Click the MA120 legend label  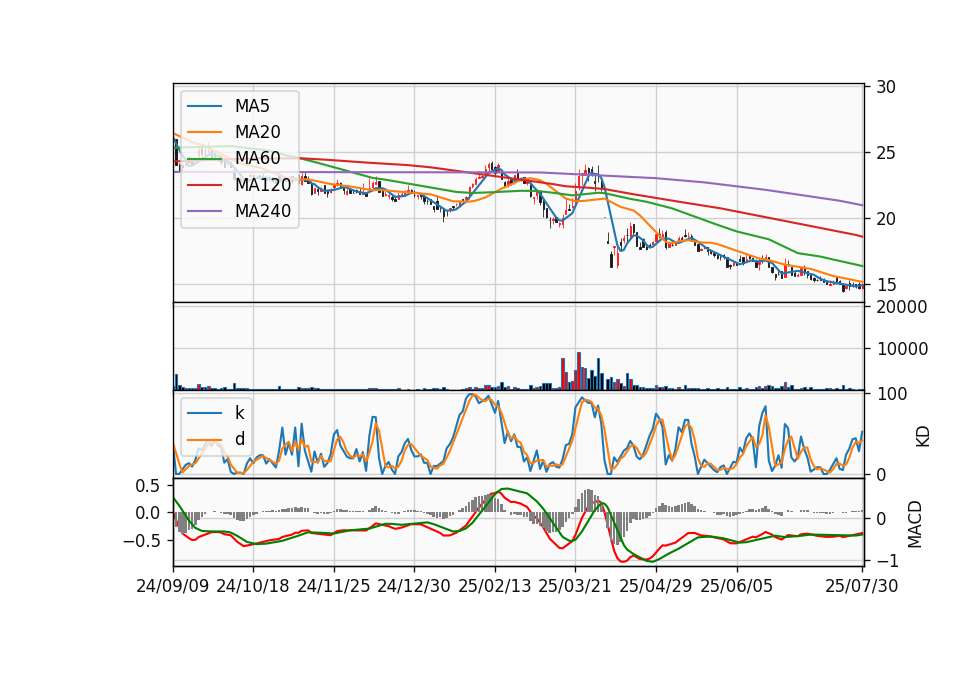tap(263, 184)
